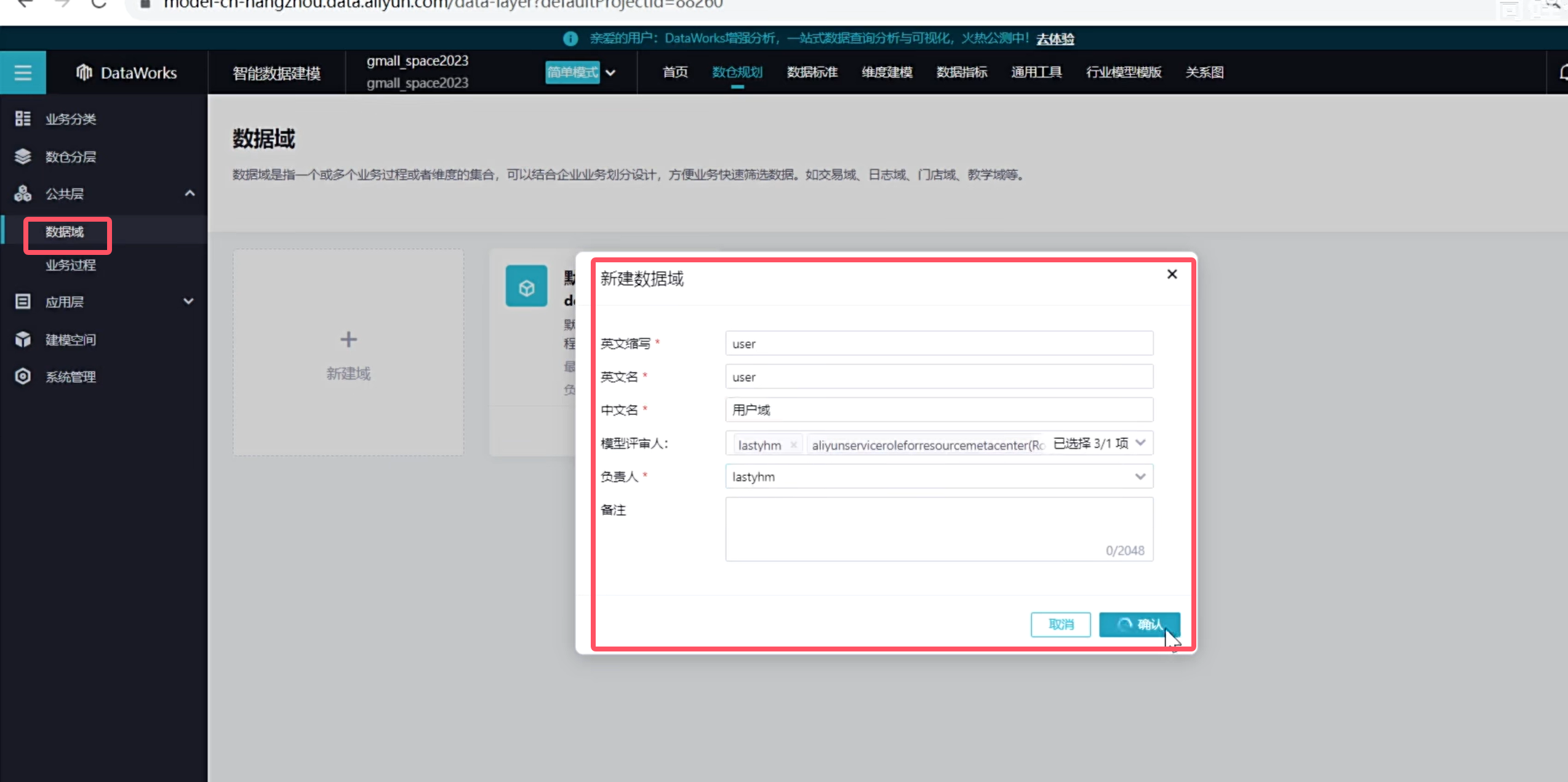Click the 系统管理 settings icon
Image resolution: width=1568 pixels, height=782 pixels.
(x=23, y=376)
